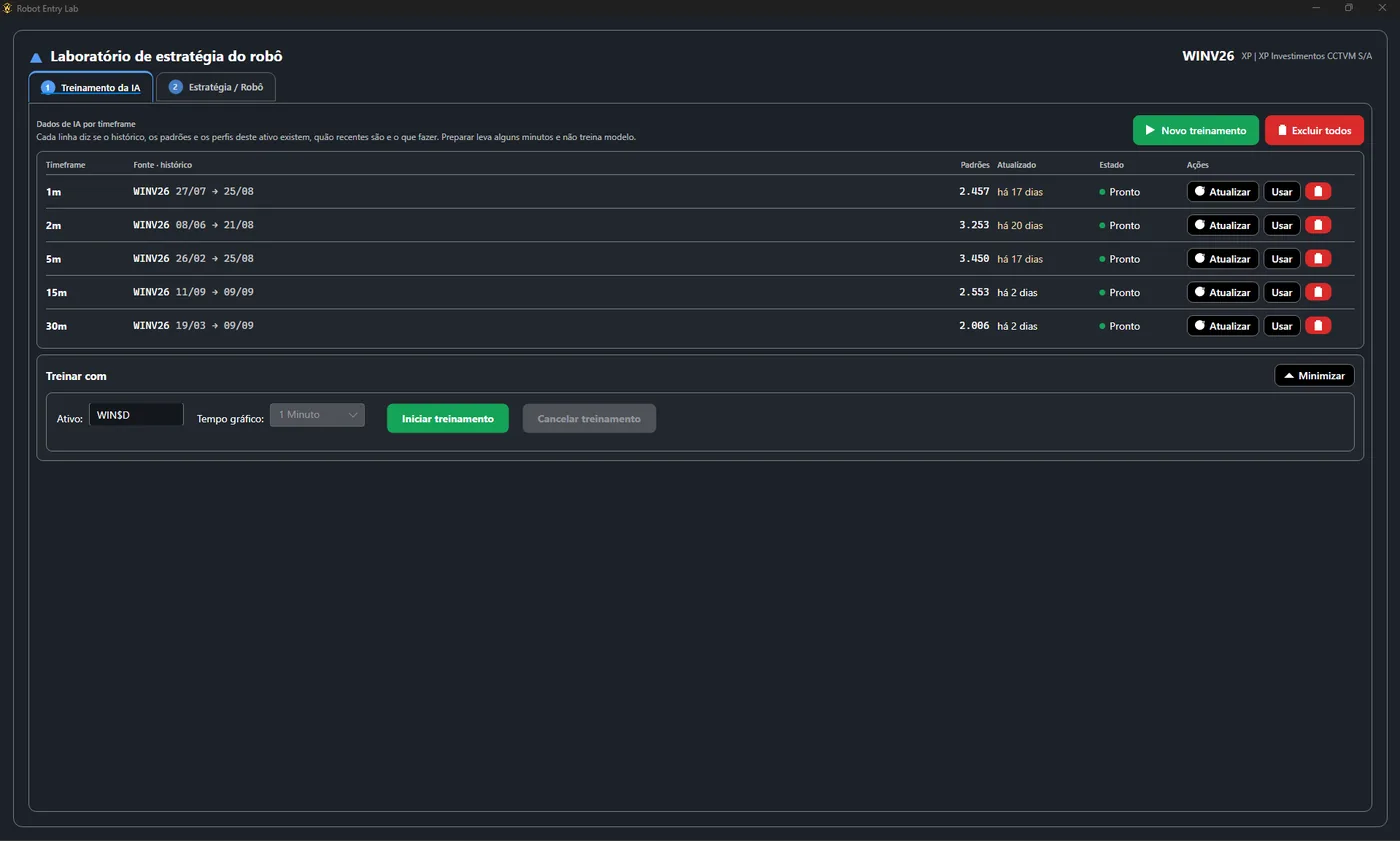
Task: Open the Estratégia / Robô tab
Action: [215, 87]
